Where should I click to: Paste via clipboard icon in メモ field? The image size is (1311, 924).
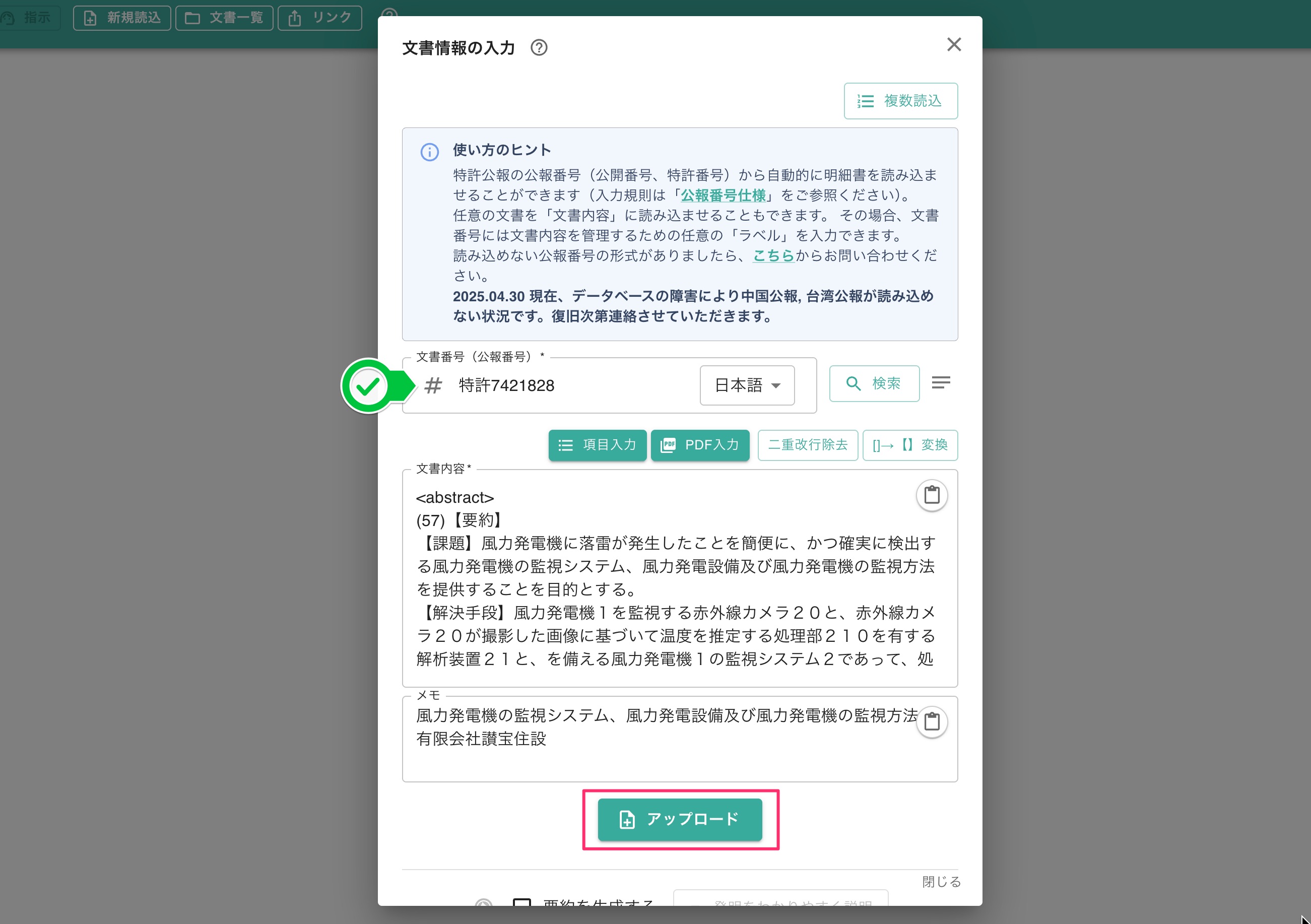pyautogui.click(x=931, y=721)
